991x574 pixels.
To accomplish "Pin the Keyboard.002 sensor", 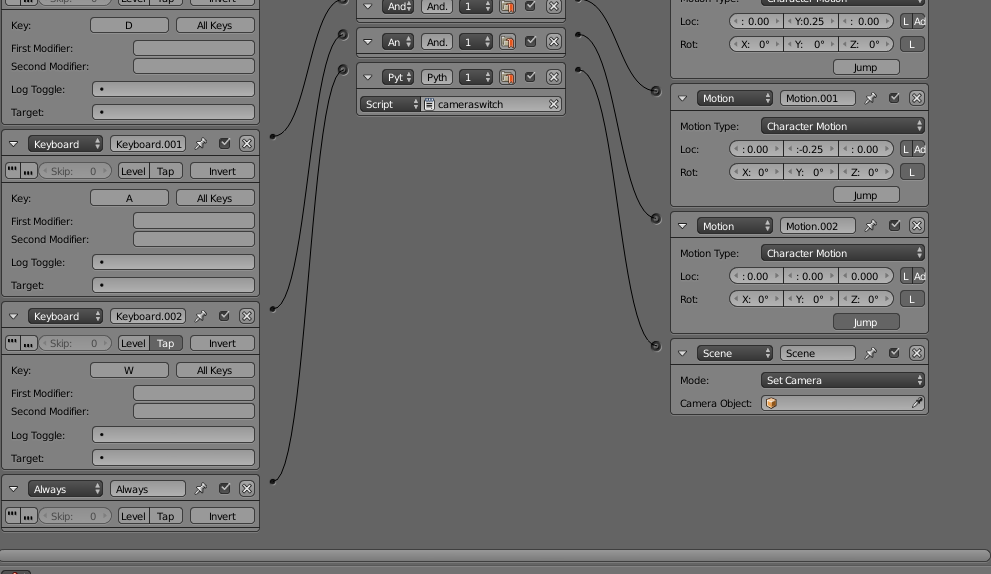I will point(201,316).
